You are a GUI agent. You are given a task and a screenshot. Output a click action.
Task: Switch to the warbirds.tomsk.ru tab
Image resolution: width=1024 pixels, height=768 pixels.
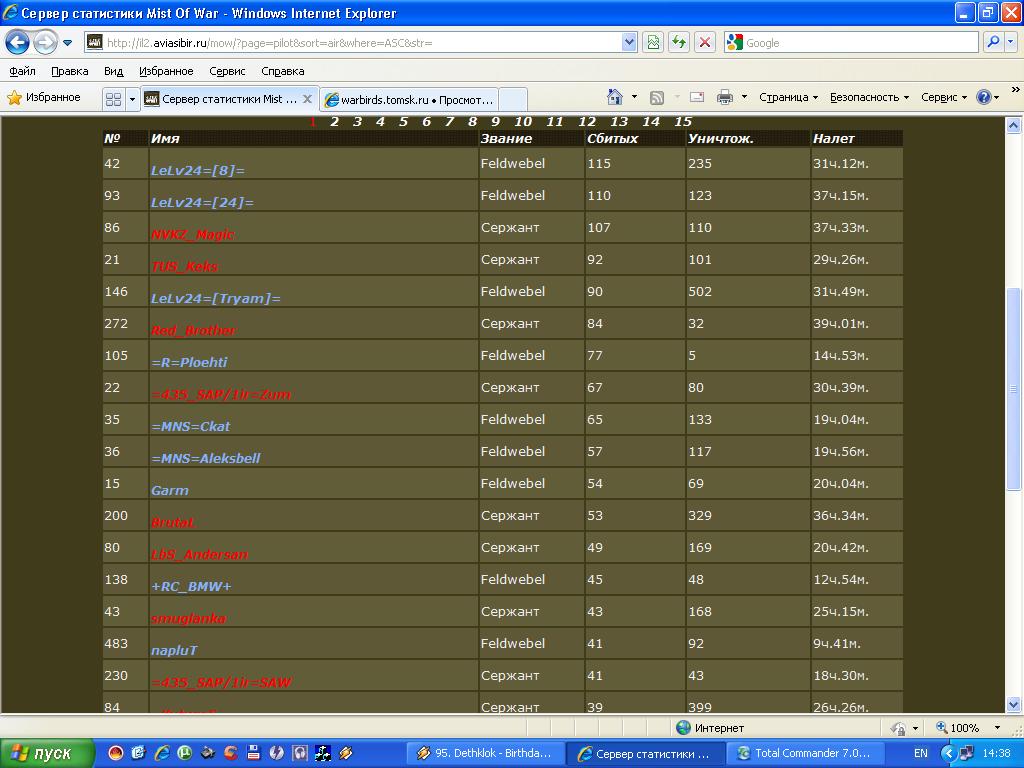click(x=410, y=99)
